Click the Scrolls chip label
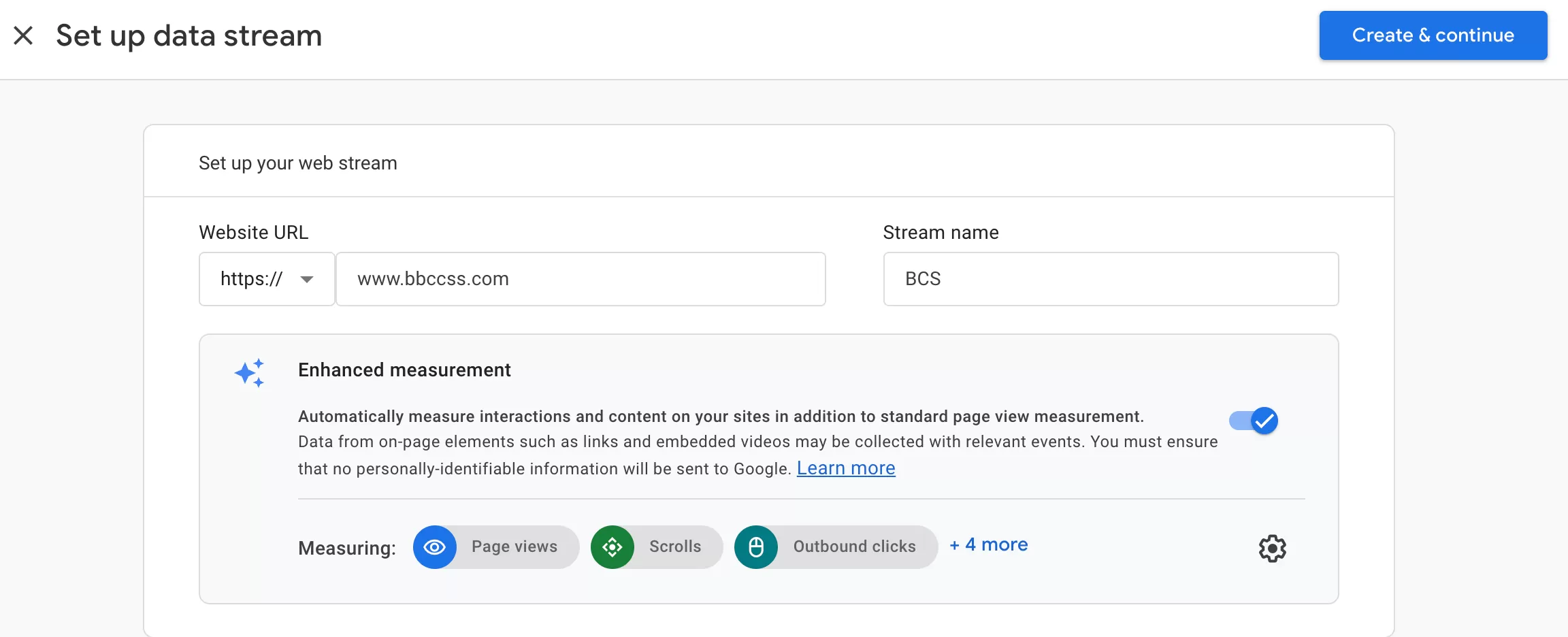 pos(675,546)
